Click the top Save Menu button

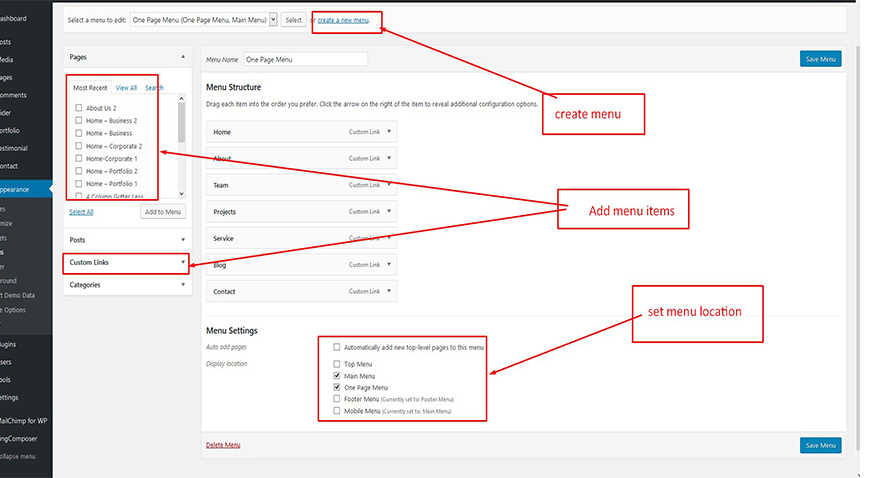click(820, 59)
